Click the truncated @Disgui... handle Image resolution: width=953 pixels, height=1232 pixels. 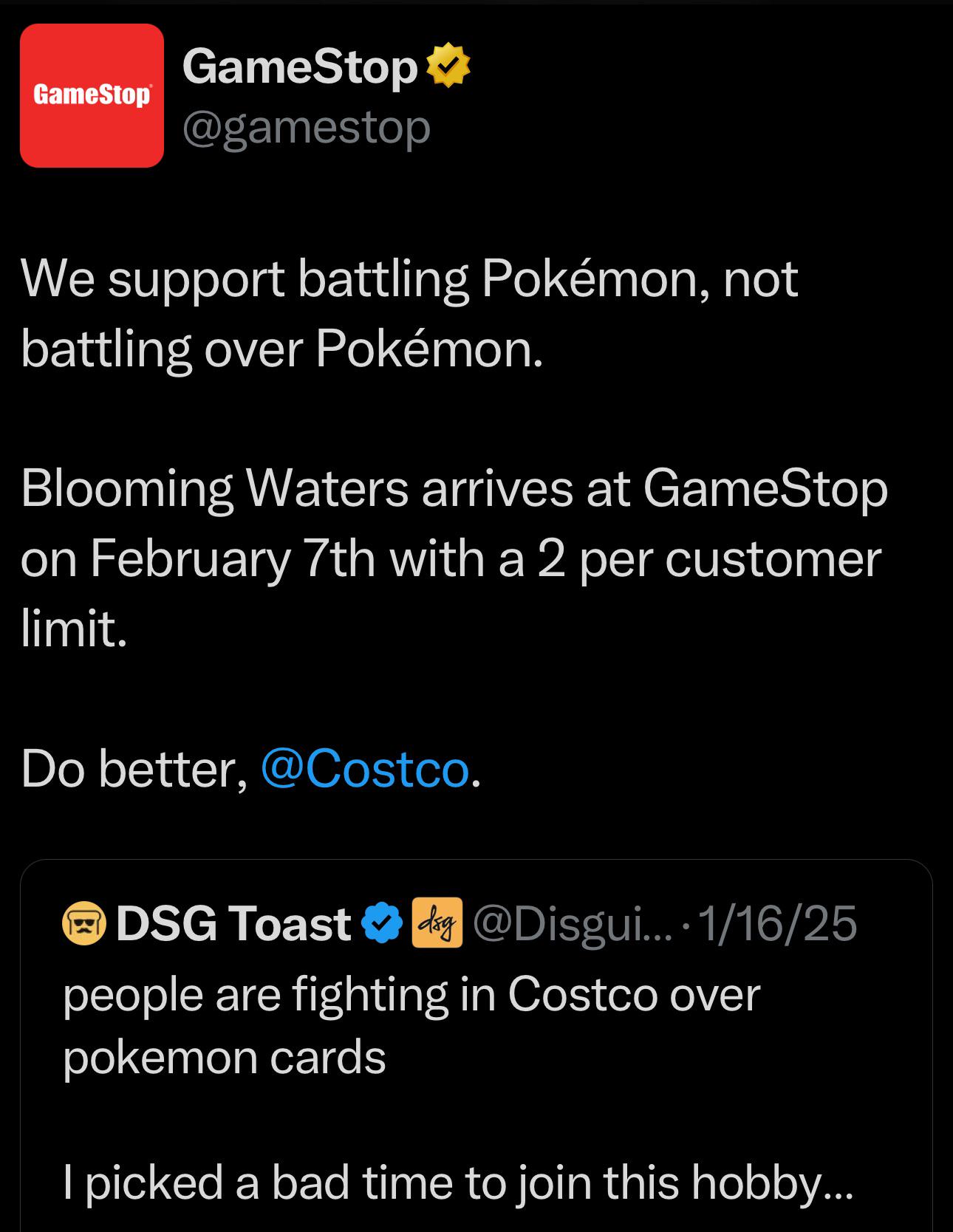coord(569,923)
